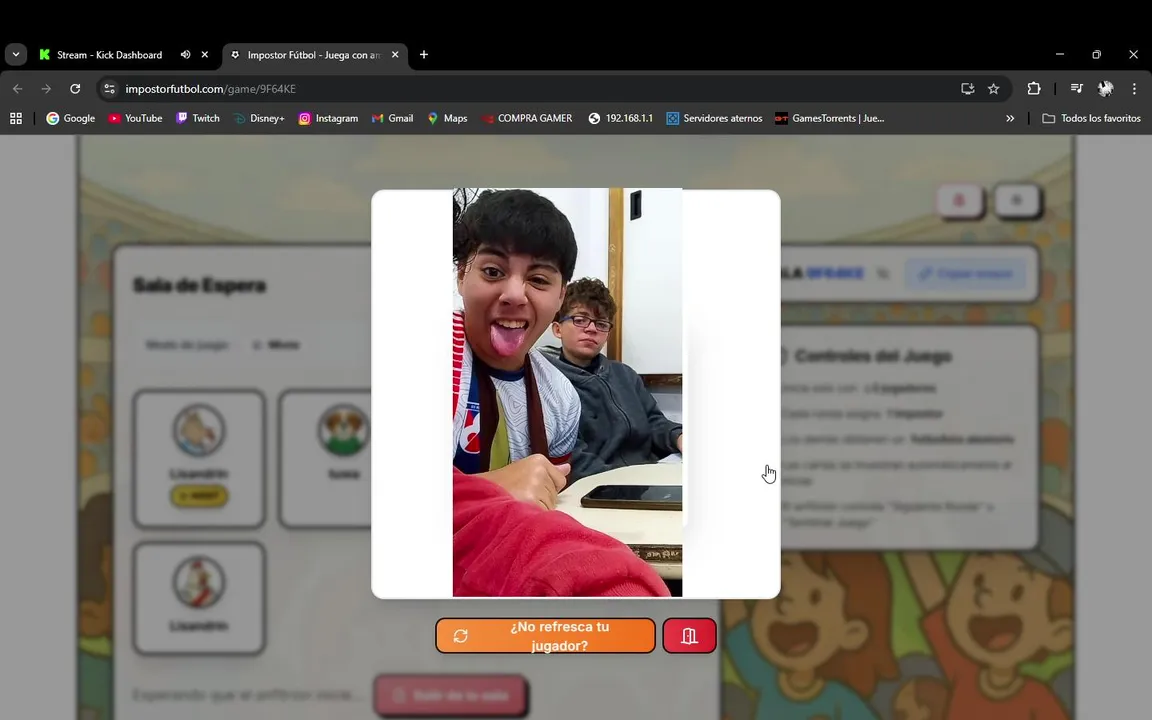Bookmark this page with the star
Viewport: 1152px width, 720px height.
[x=993, y=89]
